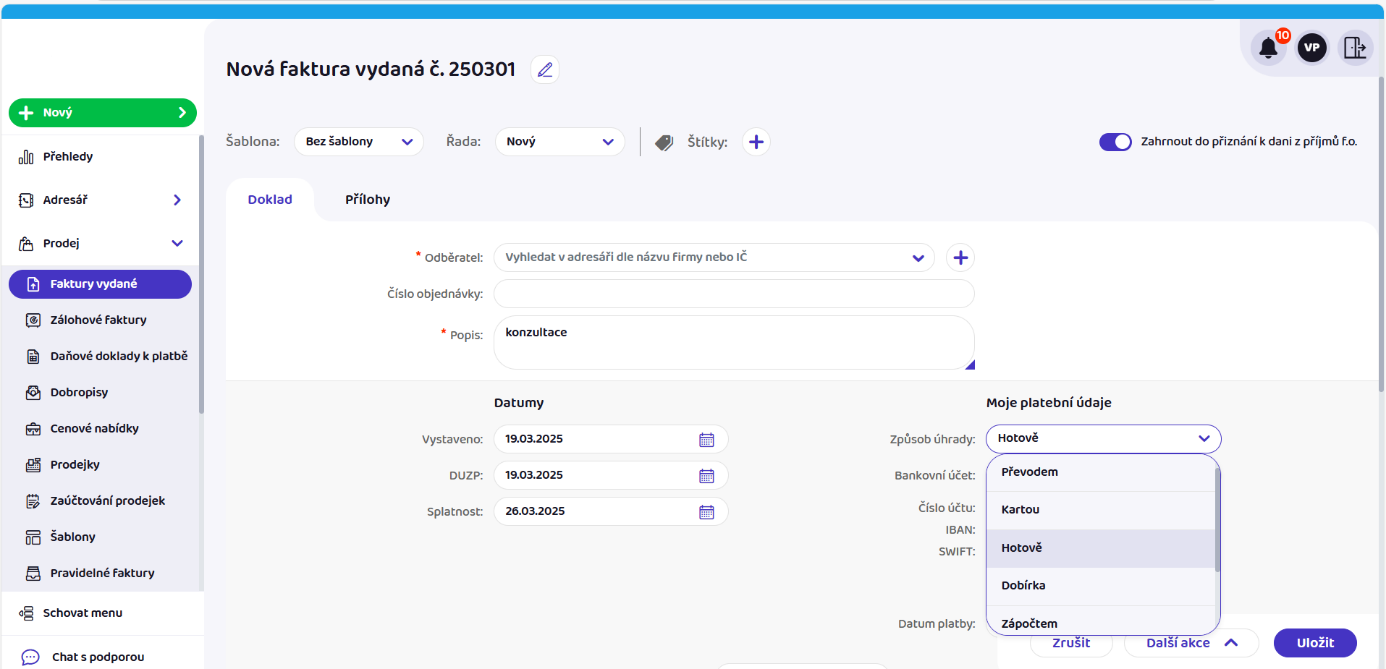Choose Dobírka payment method
1386x669 pixels.
click(1101, 586)
